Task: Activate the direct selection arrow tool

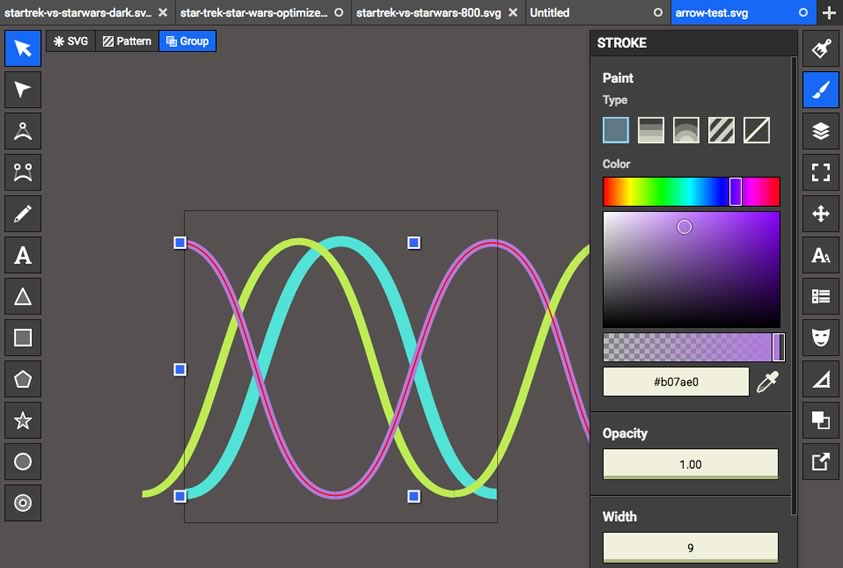Action: [23, 90]
